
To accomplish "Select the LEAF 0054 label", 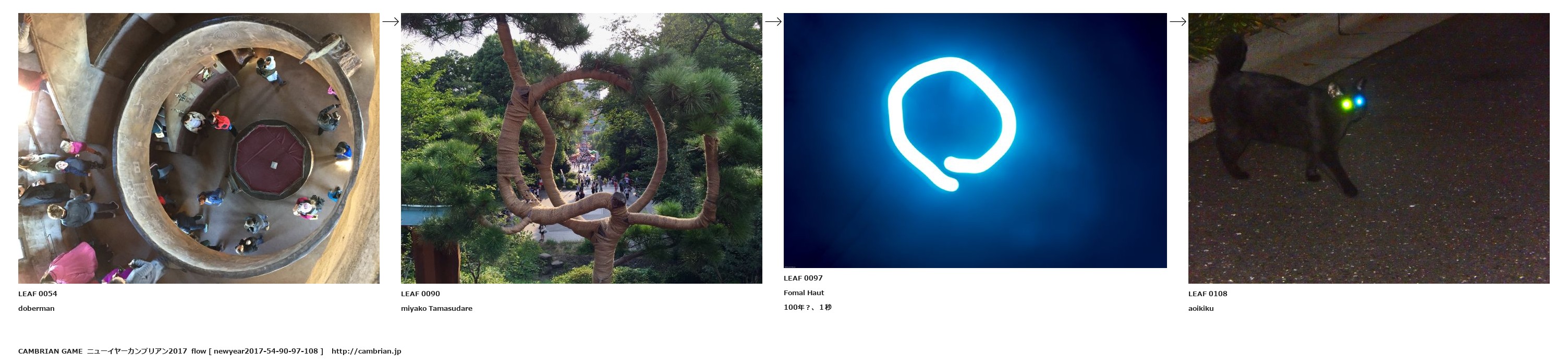I will tap(38, 294).
